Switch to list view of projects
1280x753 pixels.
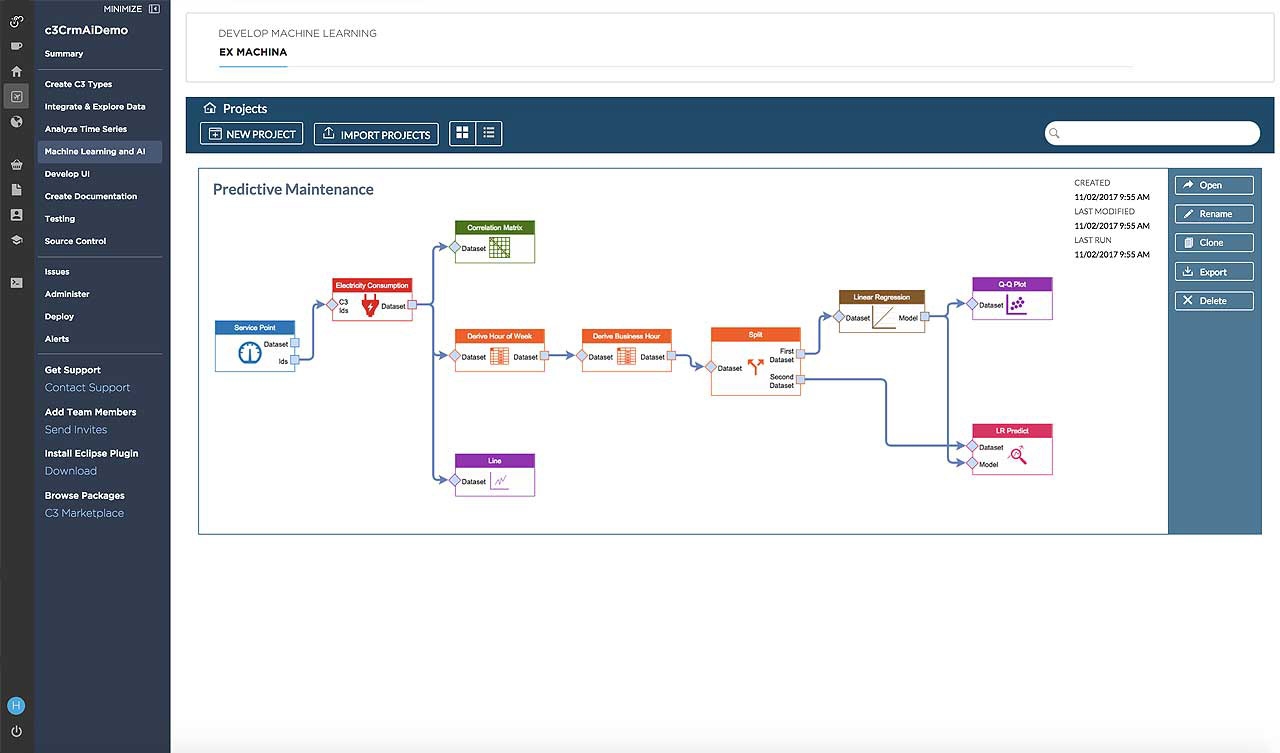tap(489, 133)
